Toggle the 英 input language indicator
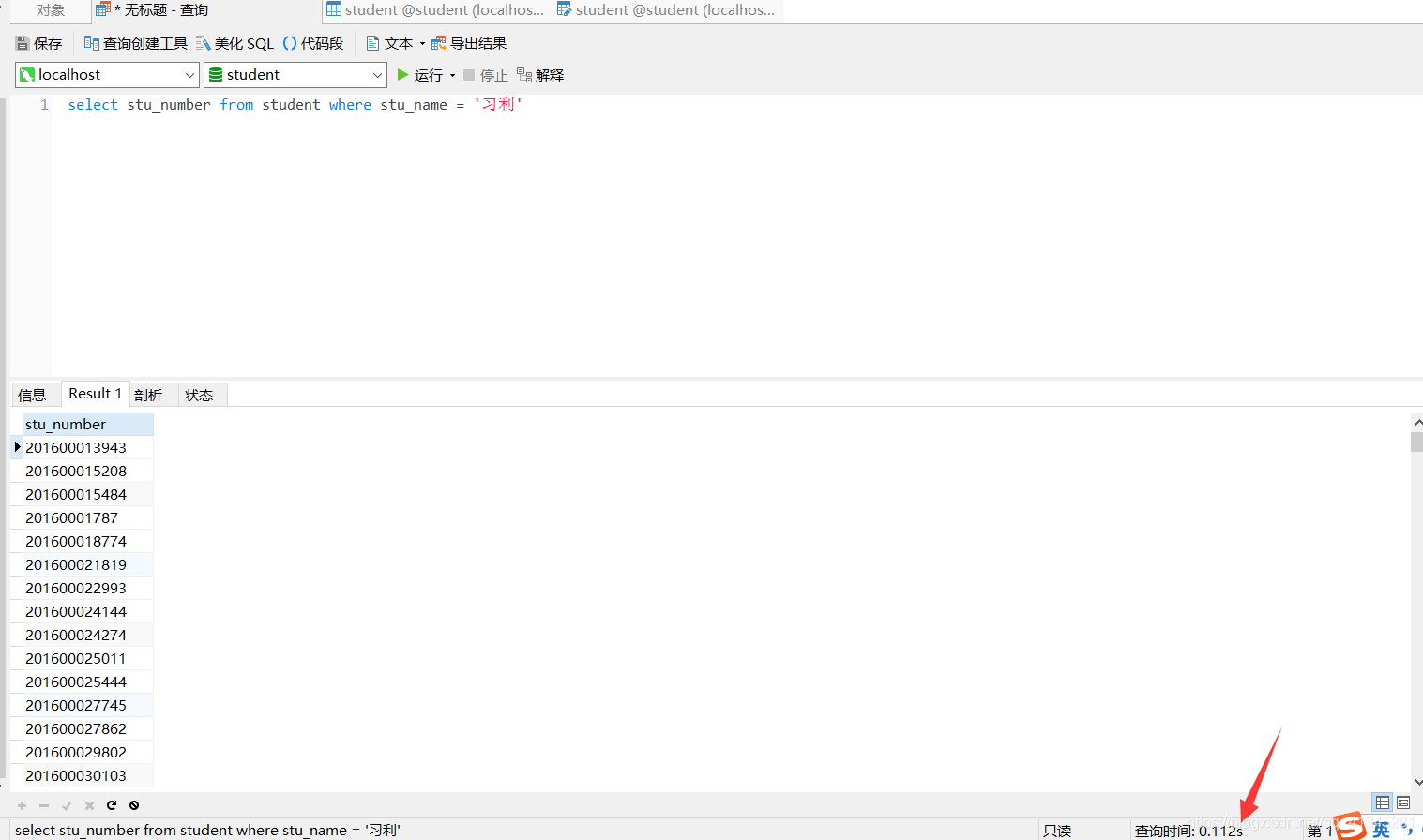Image resolution: width=1423 pixels, height=840 pixels. pos(1381,829)
